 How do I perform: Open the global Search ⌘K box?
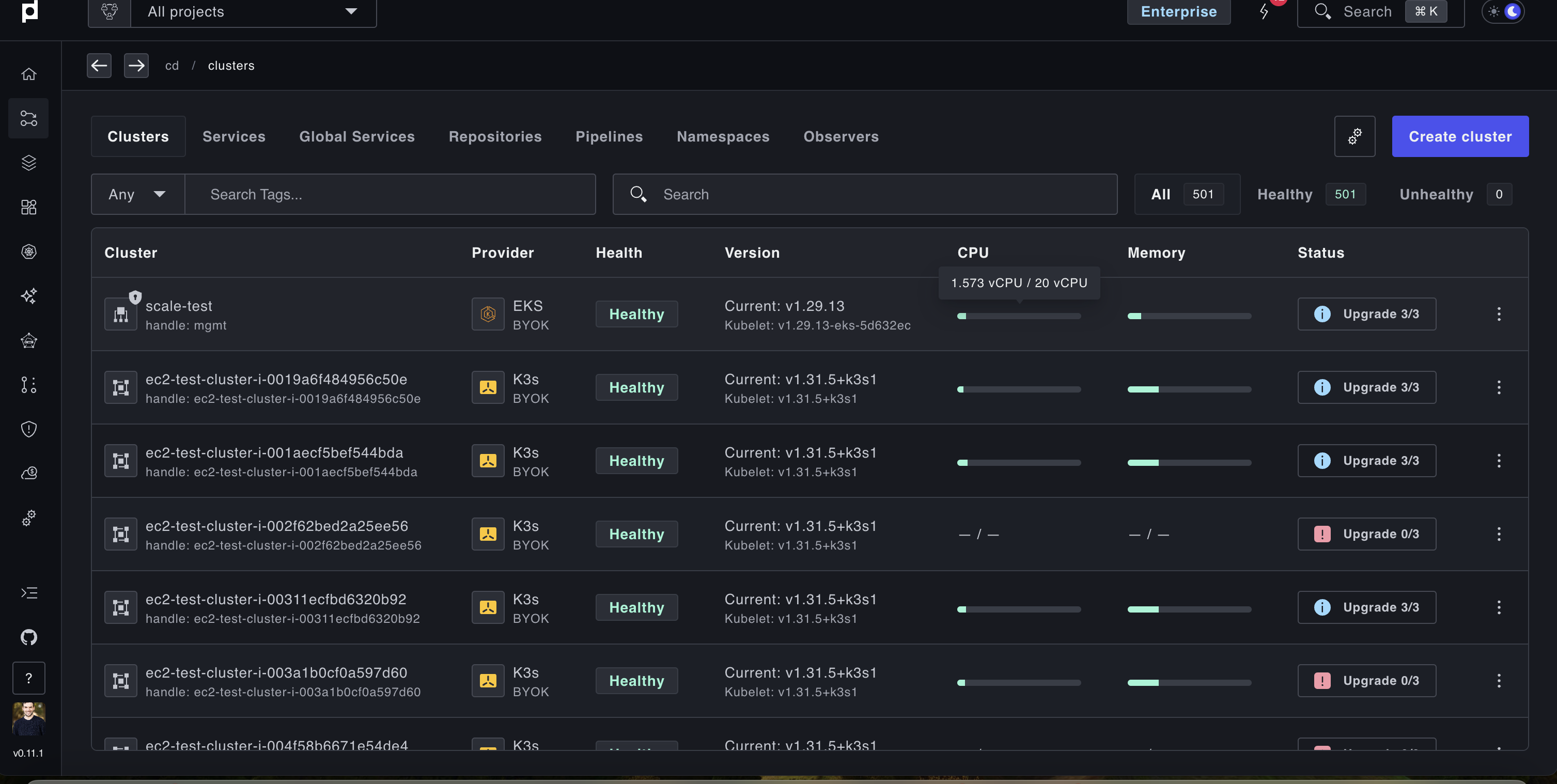1380,11
